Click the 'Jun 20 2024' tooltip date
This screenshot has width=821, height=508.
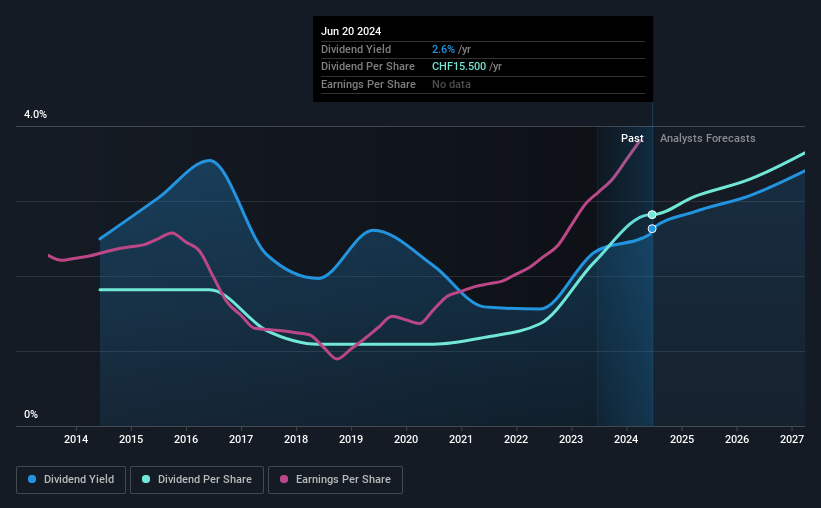351,31
